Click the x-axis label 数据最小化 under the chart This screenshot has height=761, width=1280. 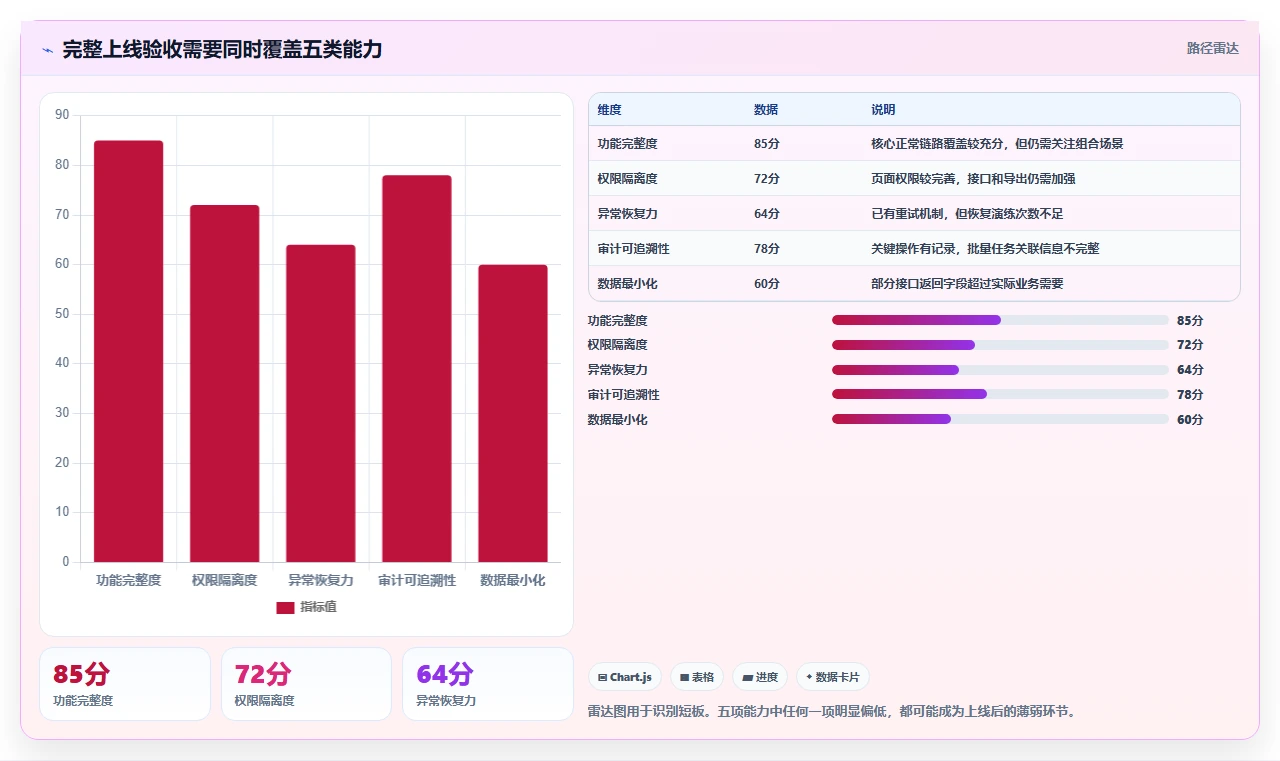[513, 580]
